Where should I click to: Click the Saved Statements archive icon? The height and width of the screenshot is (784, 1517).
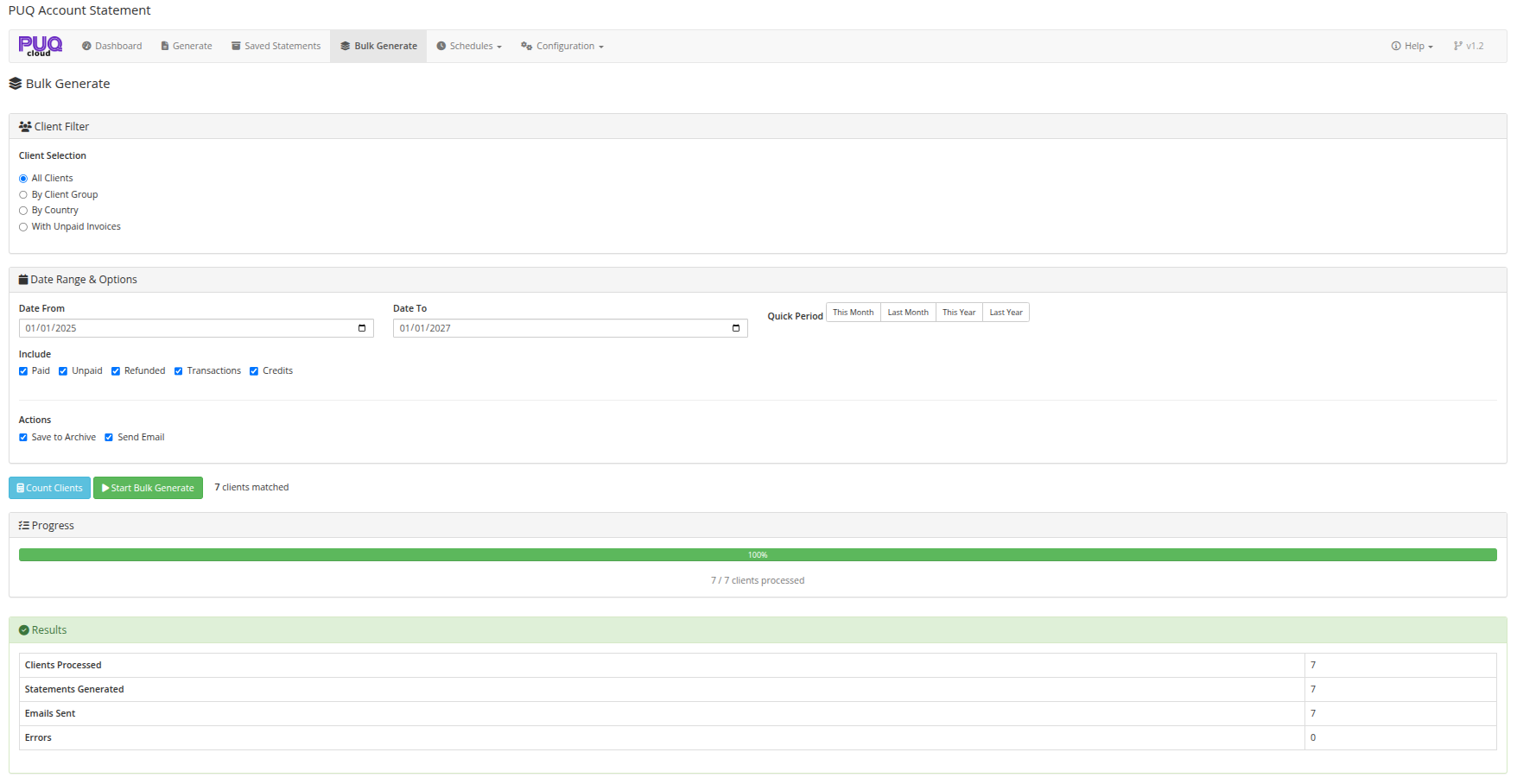point(236,47)
